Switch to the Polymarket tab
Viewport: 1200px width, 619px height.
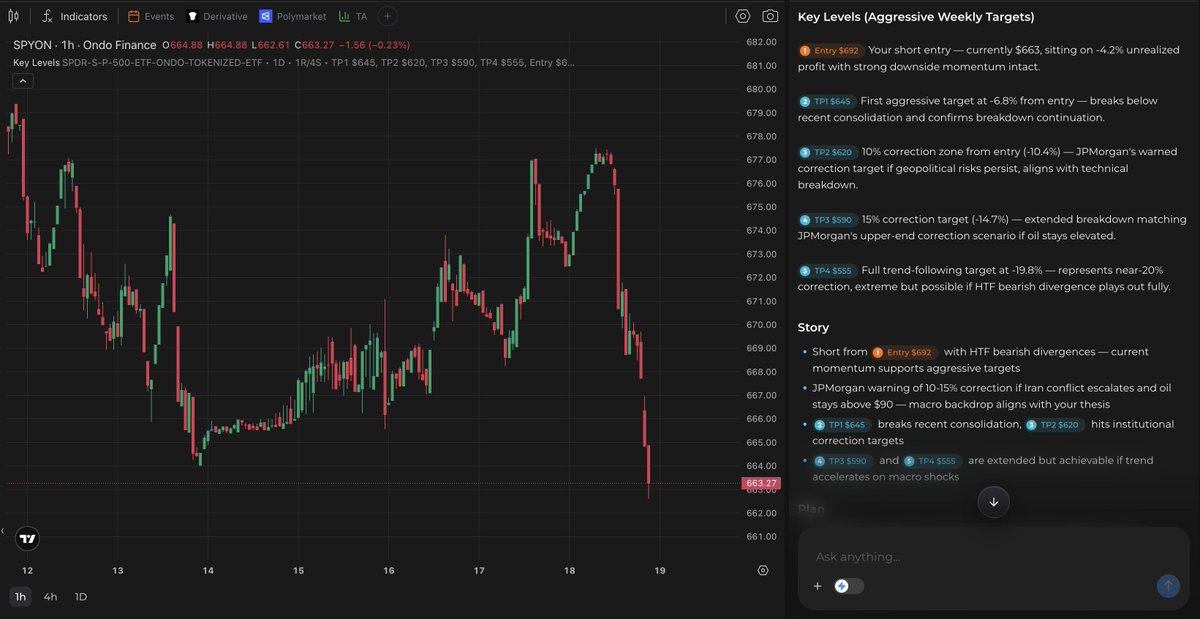tap(293, 16)
